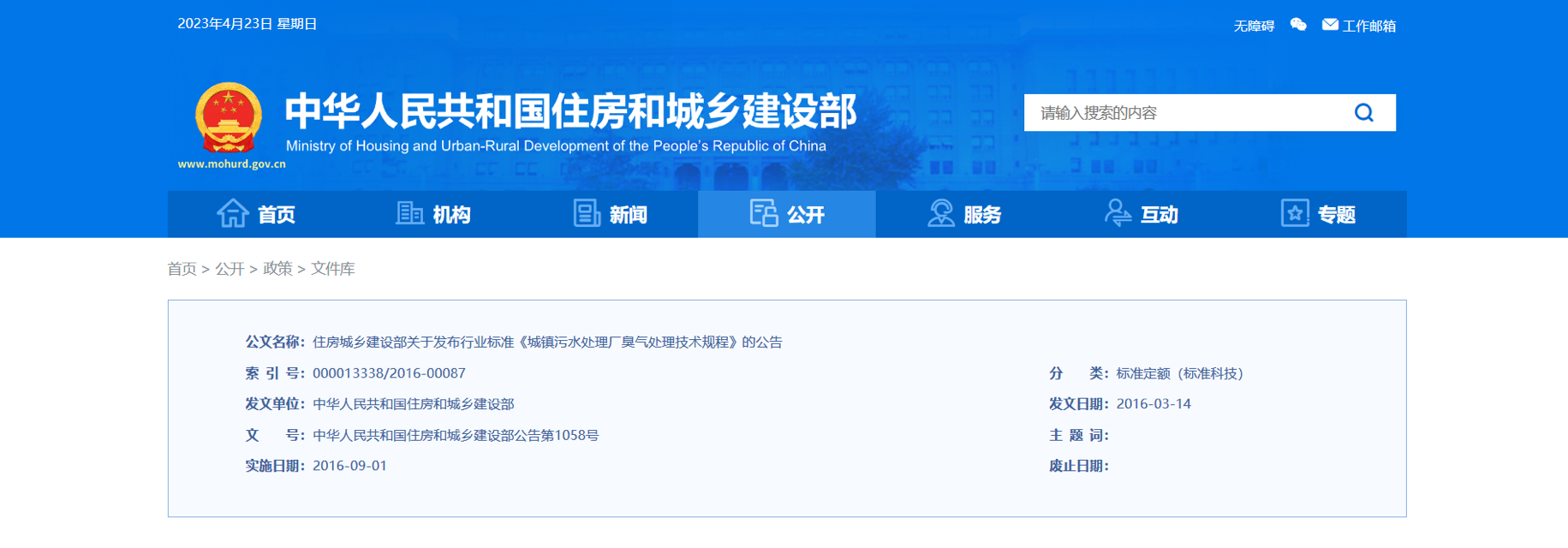Image resolution: width=1568 pixels, height=548 pixels.
Task: Open the 机构 menu item
Action: click(451, 215)
